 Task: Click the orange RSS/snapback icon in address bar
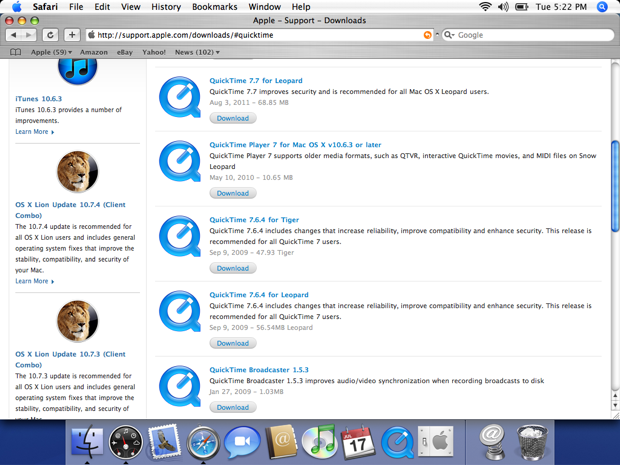click(x=427, y=35)
